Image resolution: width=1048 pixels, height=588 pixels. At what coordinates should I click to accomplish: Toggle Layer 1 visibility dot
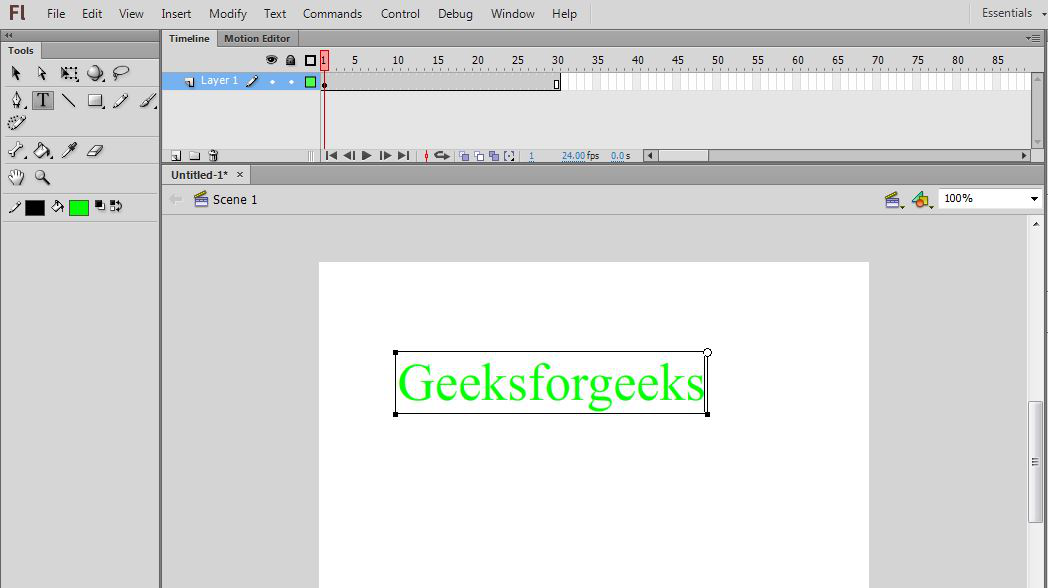[272, 82]
